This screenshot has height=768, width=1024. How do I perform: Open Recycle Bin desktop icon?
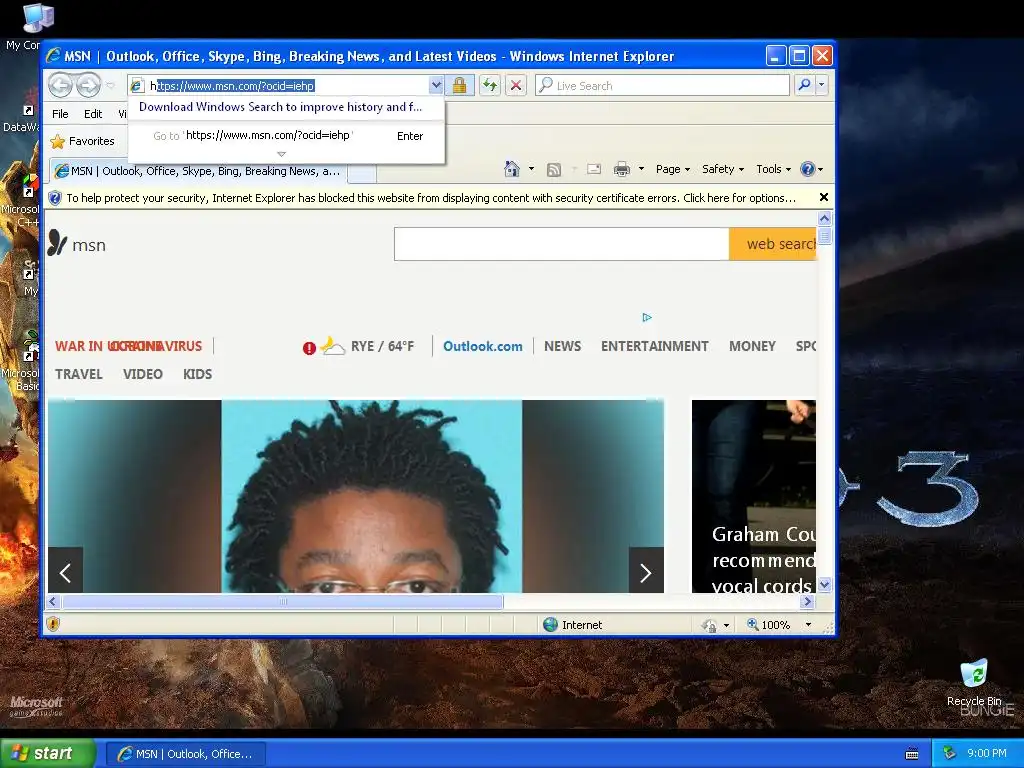pos(974,682)
